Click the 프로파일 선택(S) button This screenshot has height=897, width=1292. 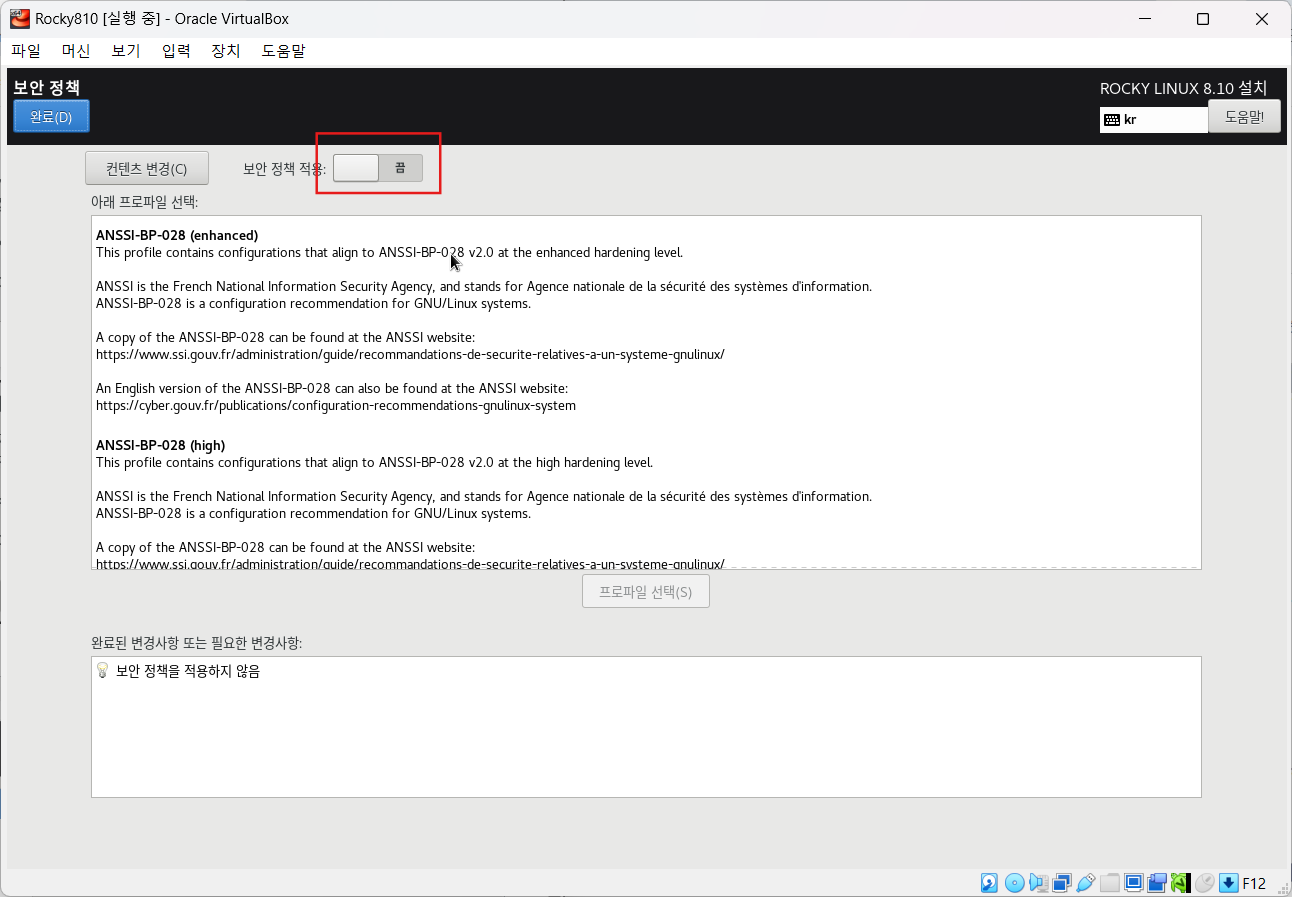(646, 591)
